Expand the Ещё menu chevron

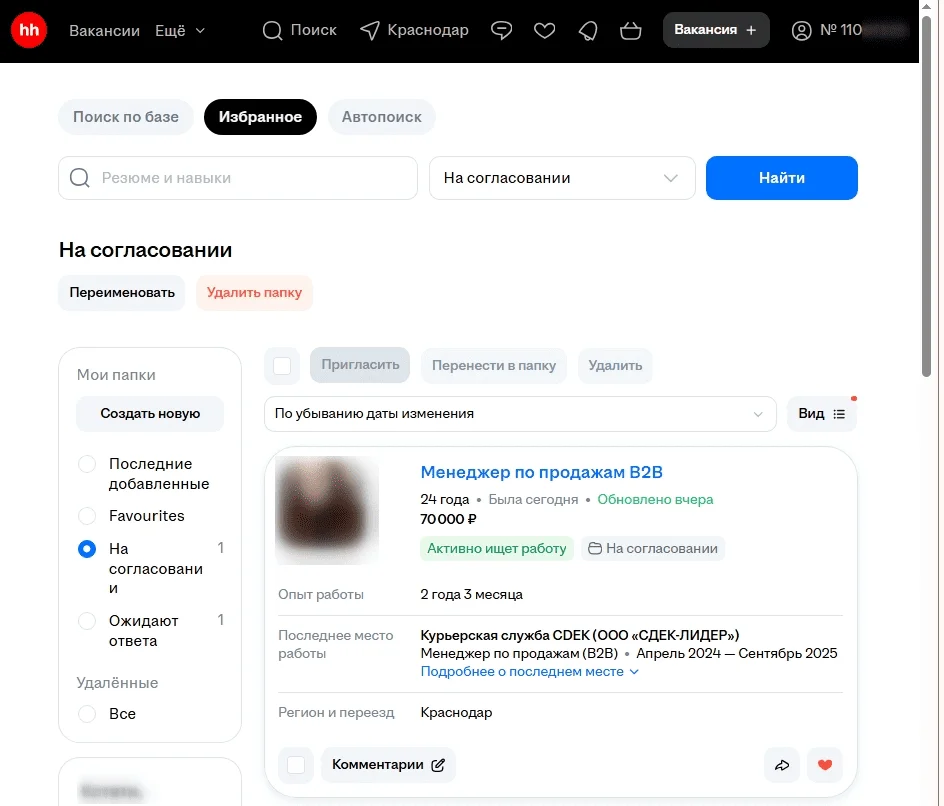click(200, 31)
